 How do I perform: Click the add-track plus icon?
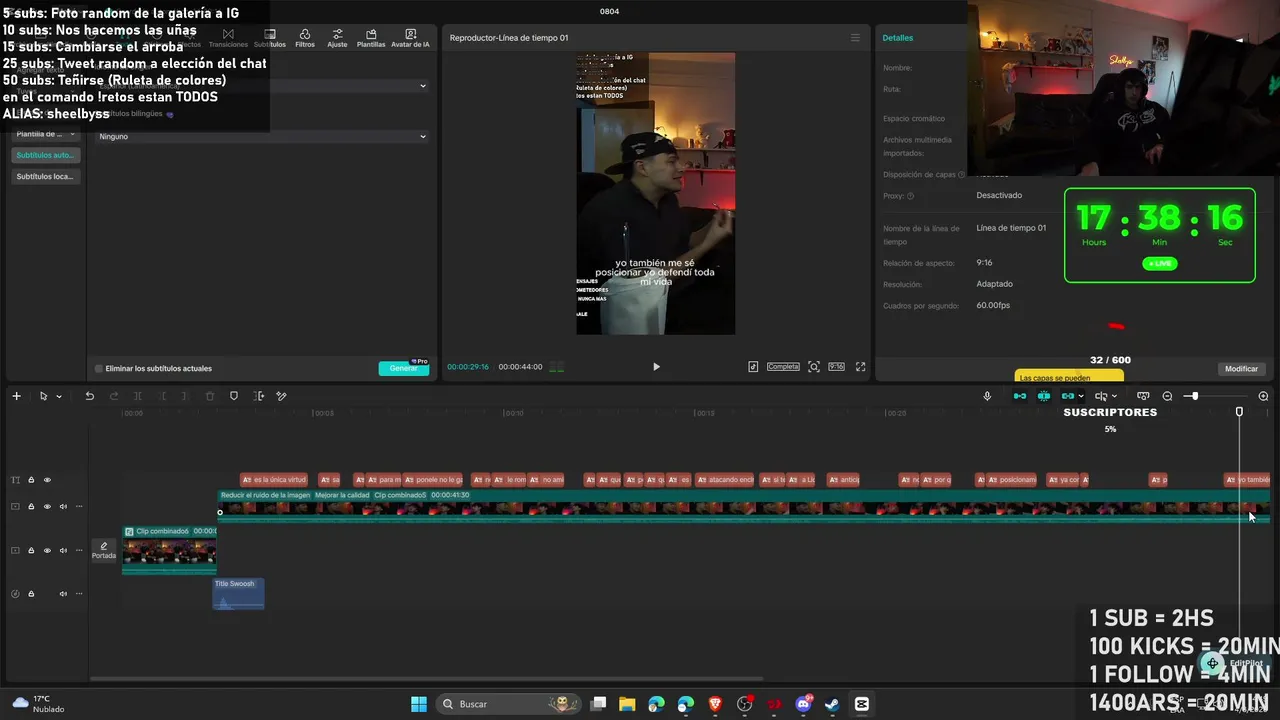[x=16, y=396]
